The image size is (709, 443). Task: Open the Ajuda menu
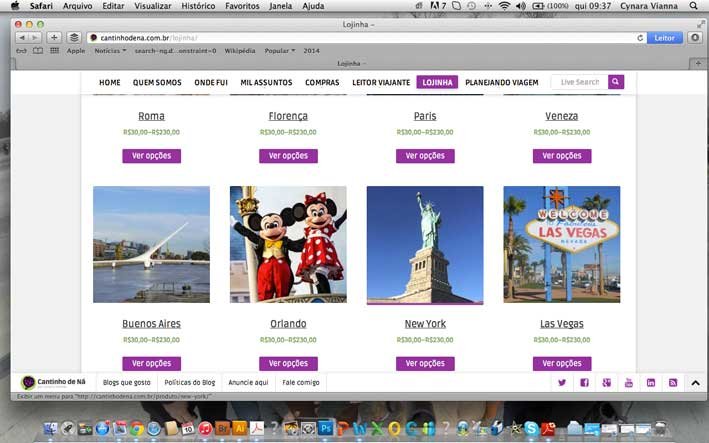coord(313,6)
